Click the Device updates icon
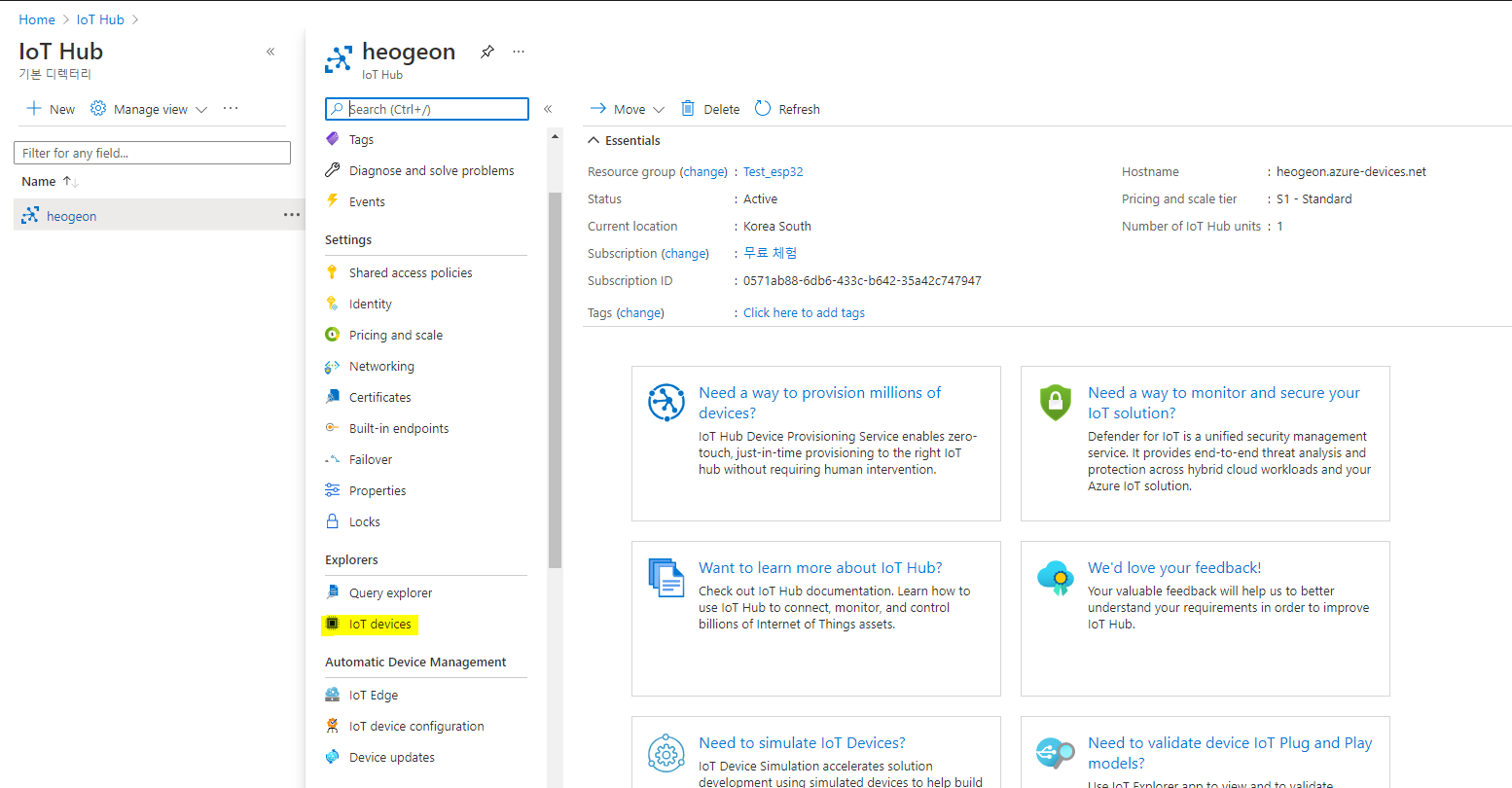The width and height of the screenshot is (1512, 788). pos(333,757)
